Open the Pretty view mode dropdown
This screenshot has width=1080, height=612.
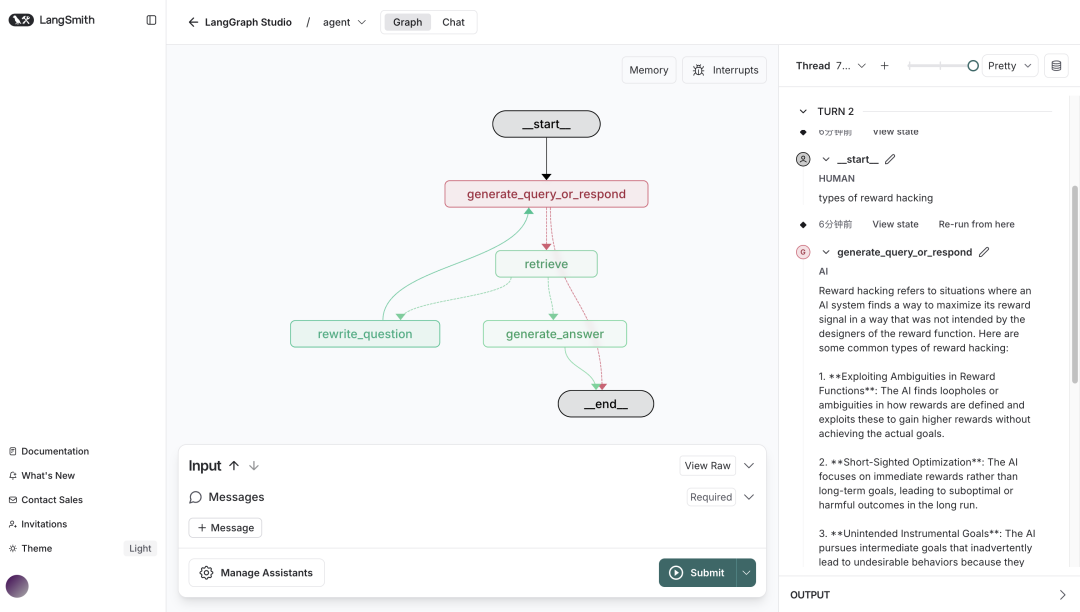(x=1010, y=66)
